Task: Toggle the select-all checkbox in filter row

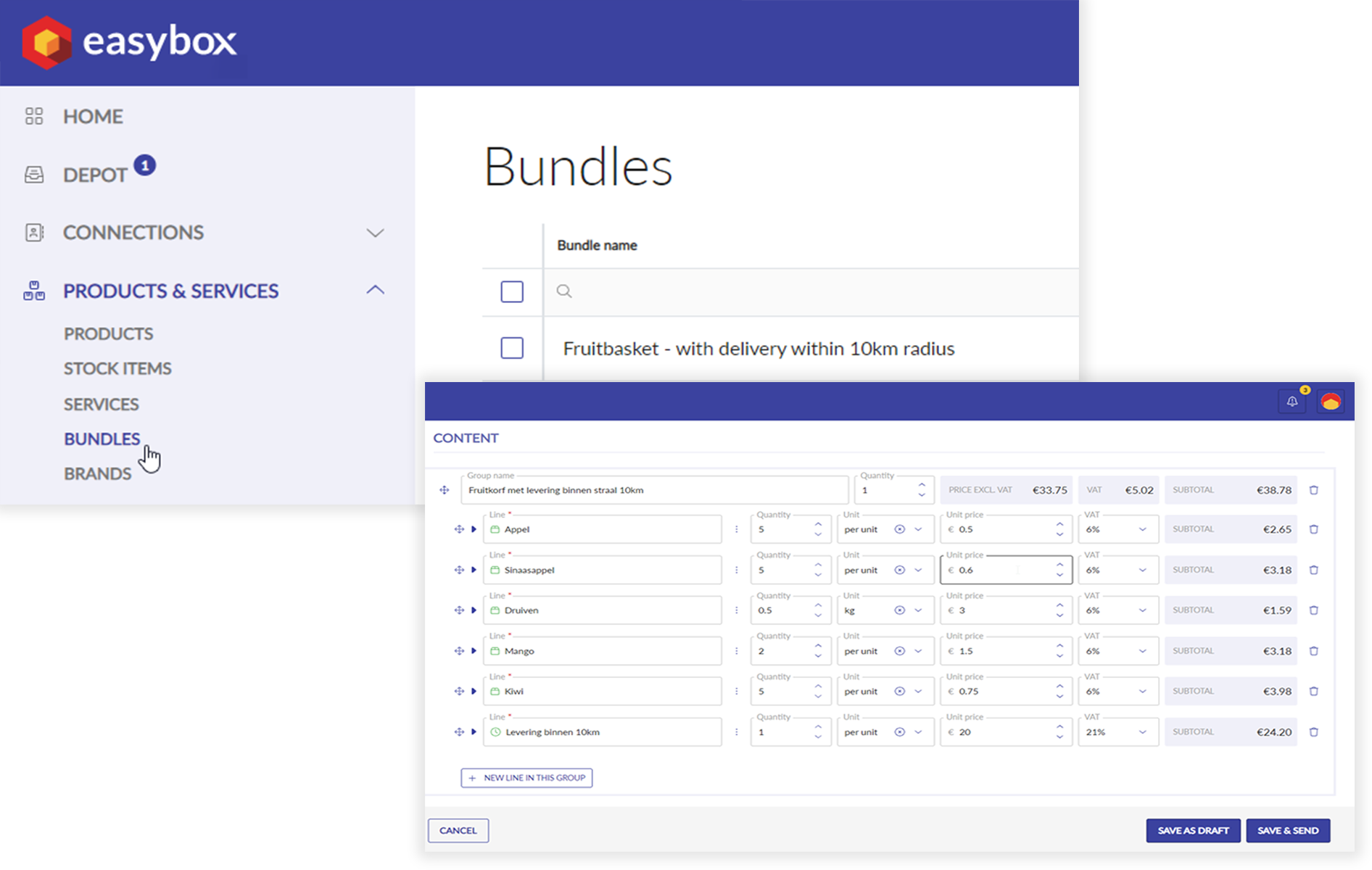Action: tap(512, 291)
